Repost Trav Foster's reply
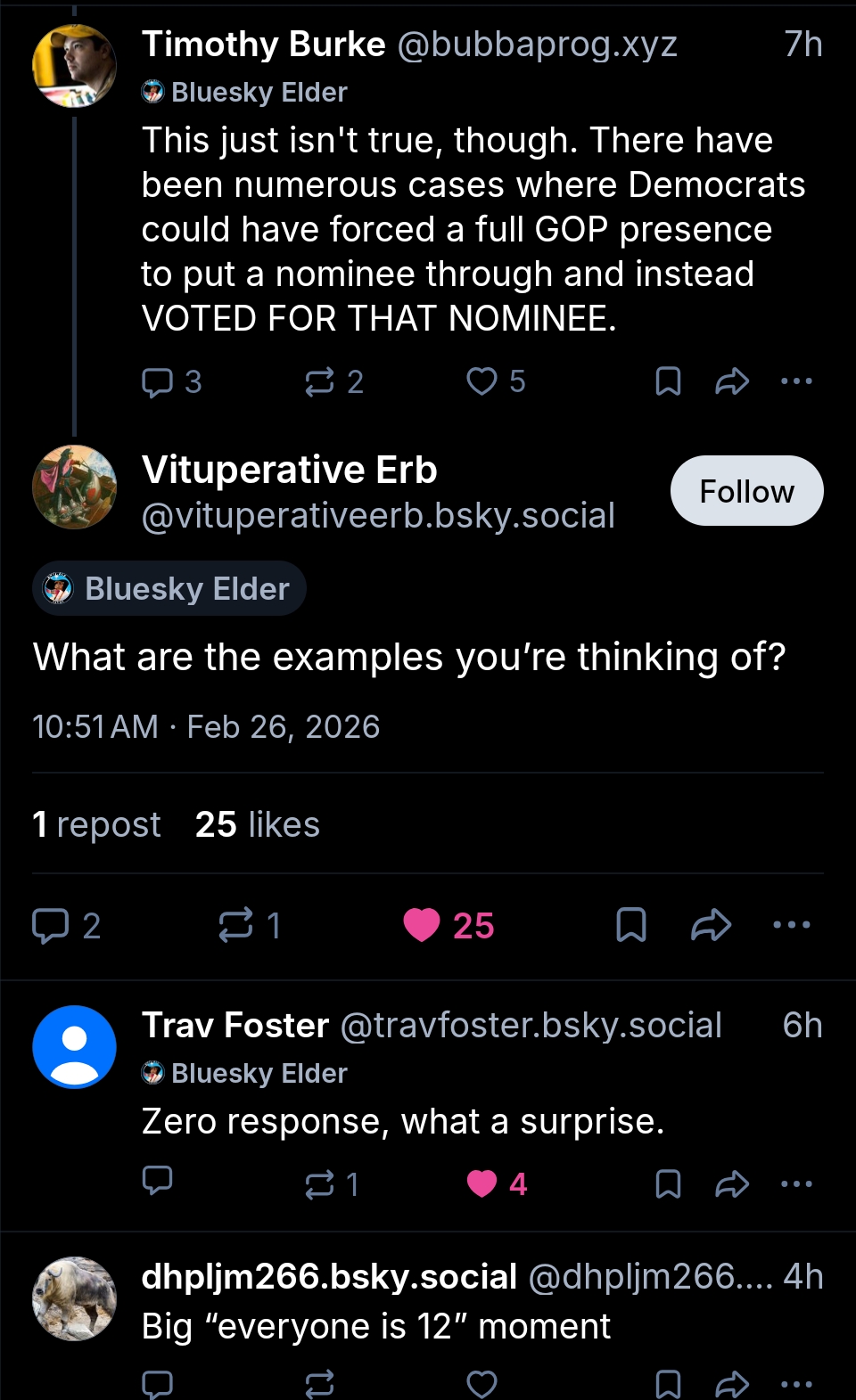This screenshot has height=1400, width=856. click(319, 1183)
